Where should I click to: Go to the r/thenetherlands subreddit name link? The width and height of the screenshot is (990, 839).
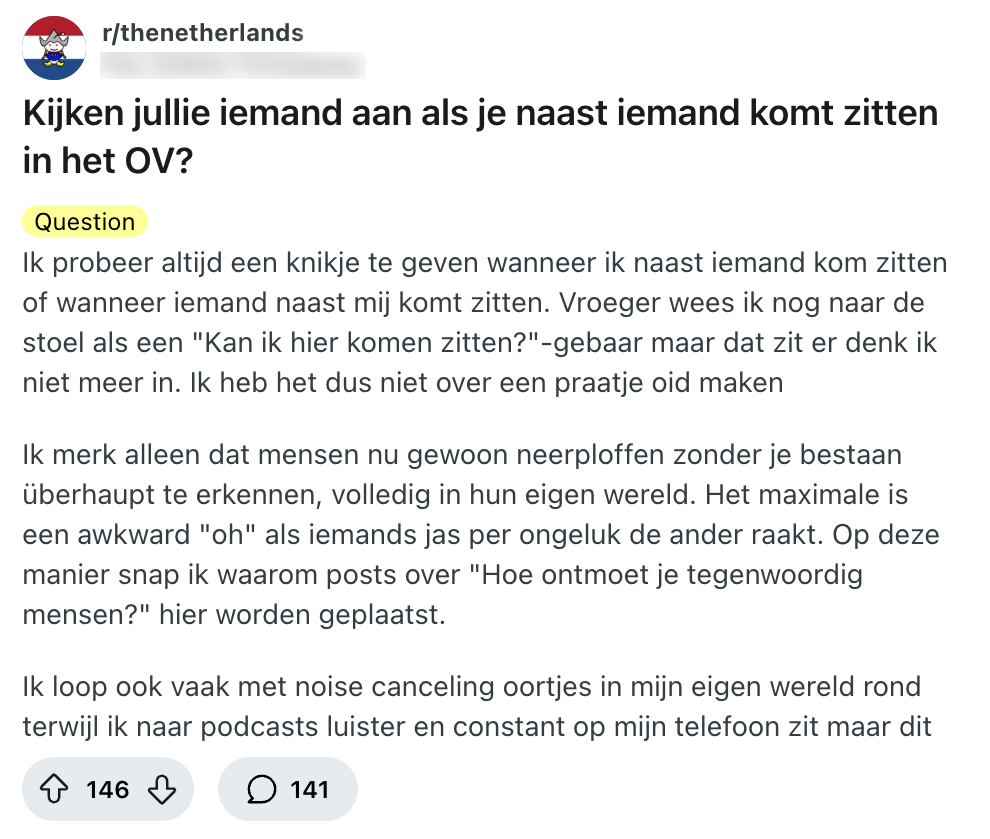[x=202, y=32]
